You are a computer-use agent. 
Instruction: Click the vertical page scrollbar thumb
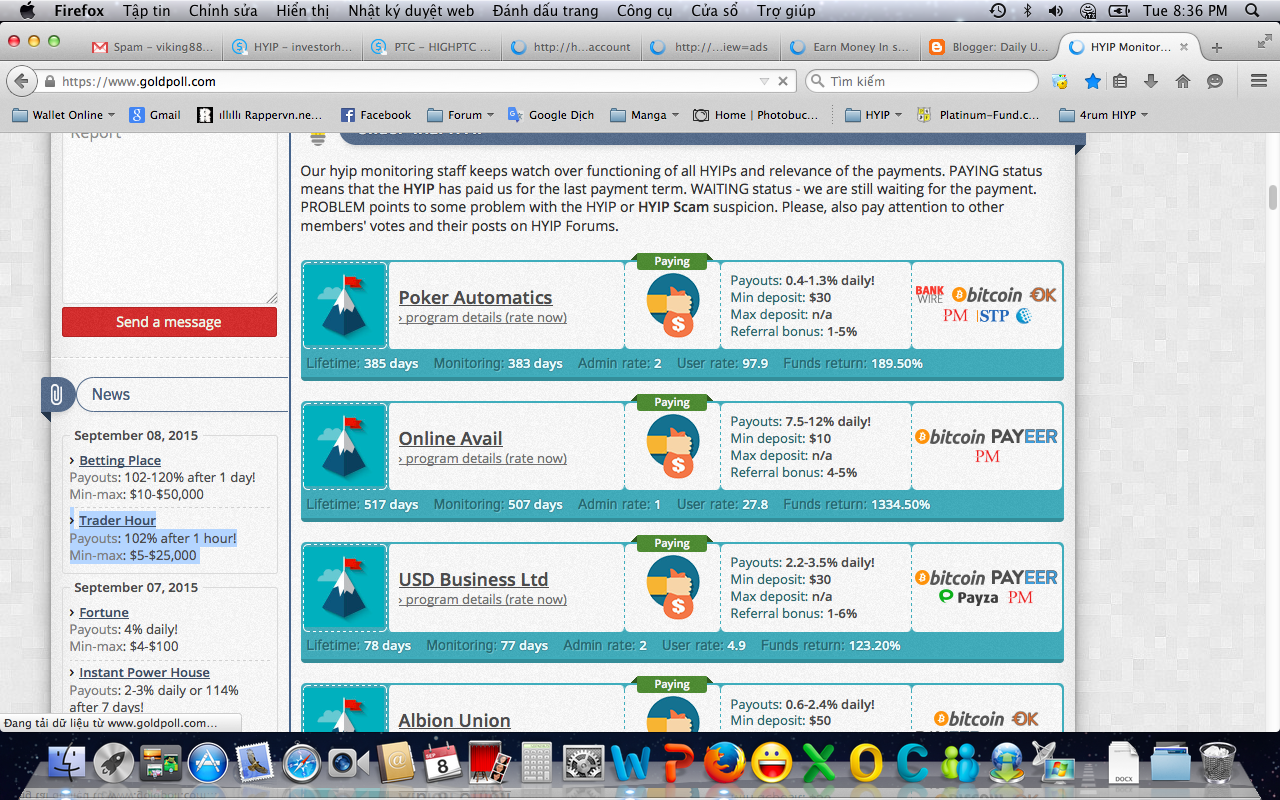(1272, 198)
